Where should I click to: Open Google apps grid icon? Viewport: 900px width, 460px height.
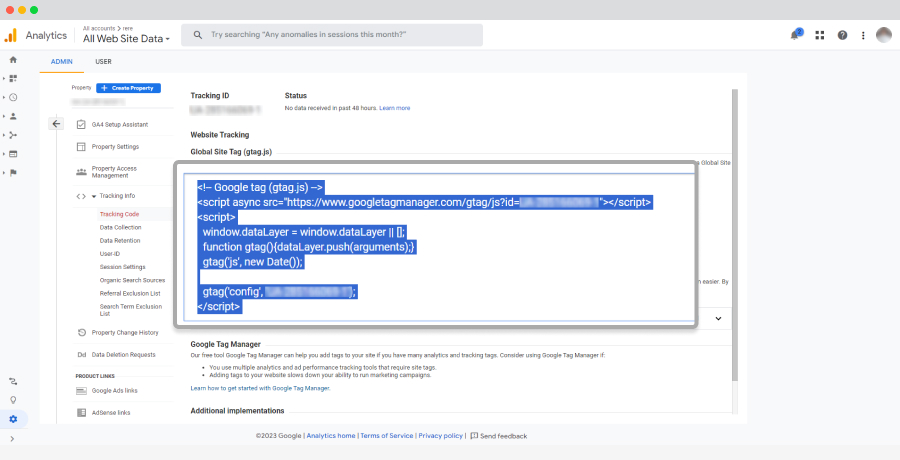click(820, 35)
